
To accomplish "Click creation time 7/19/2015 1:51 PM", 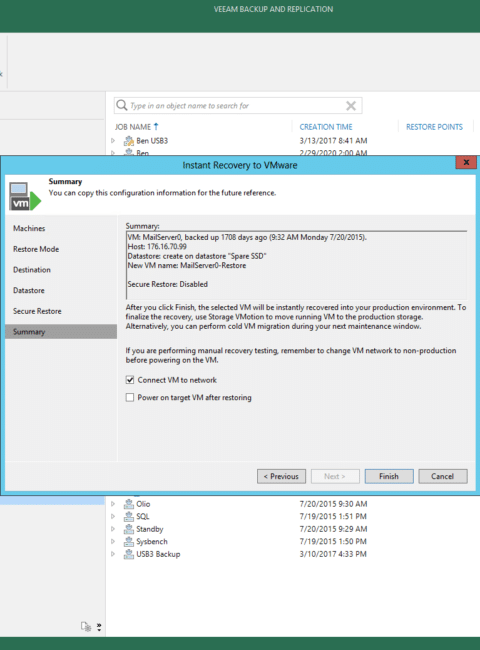I will (x=333, y=517).
